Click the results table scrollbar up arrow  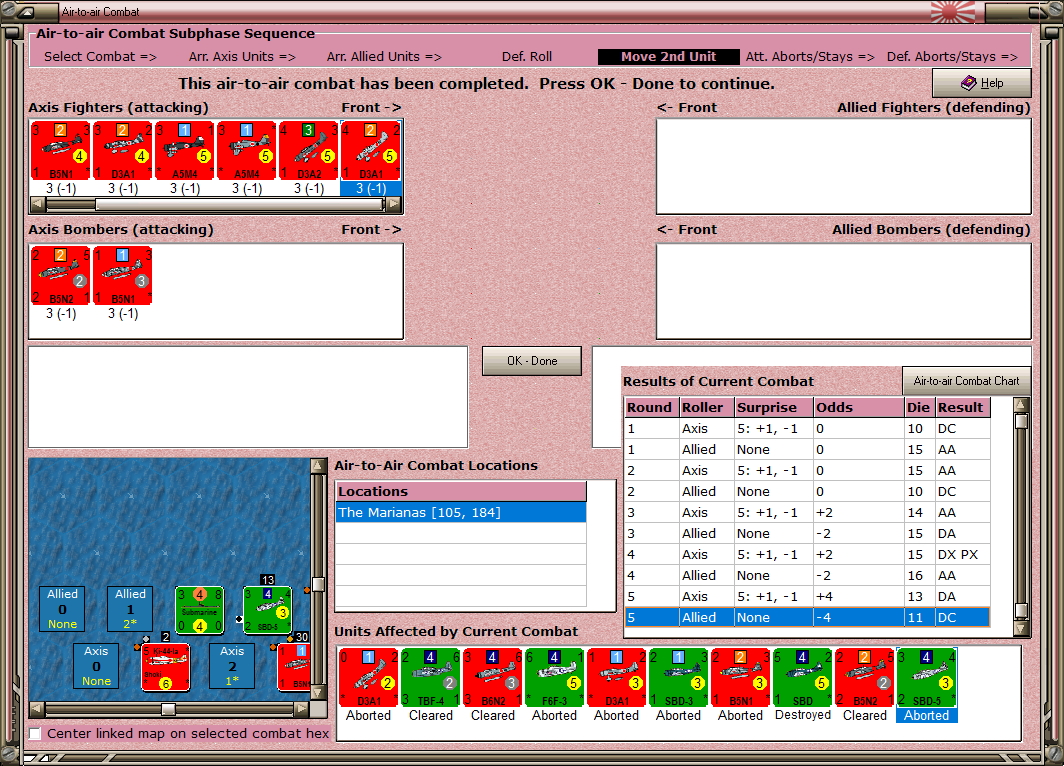click(x=1021, y=405)
